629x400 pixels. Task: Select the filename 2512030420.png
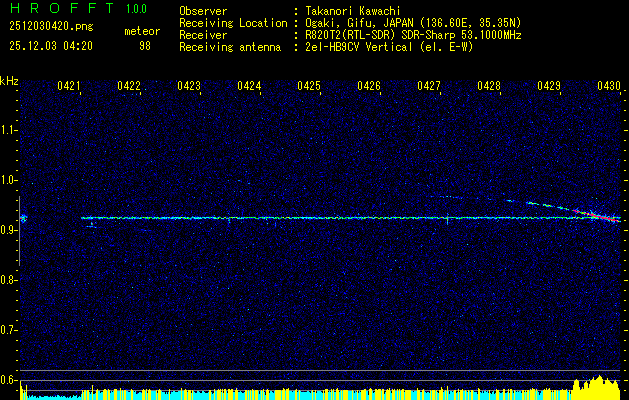51,27
